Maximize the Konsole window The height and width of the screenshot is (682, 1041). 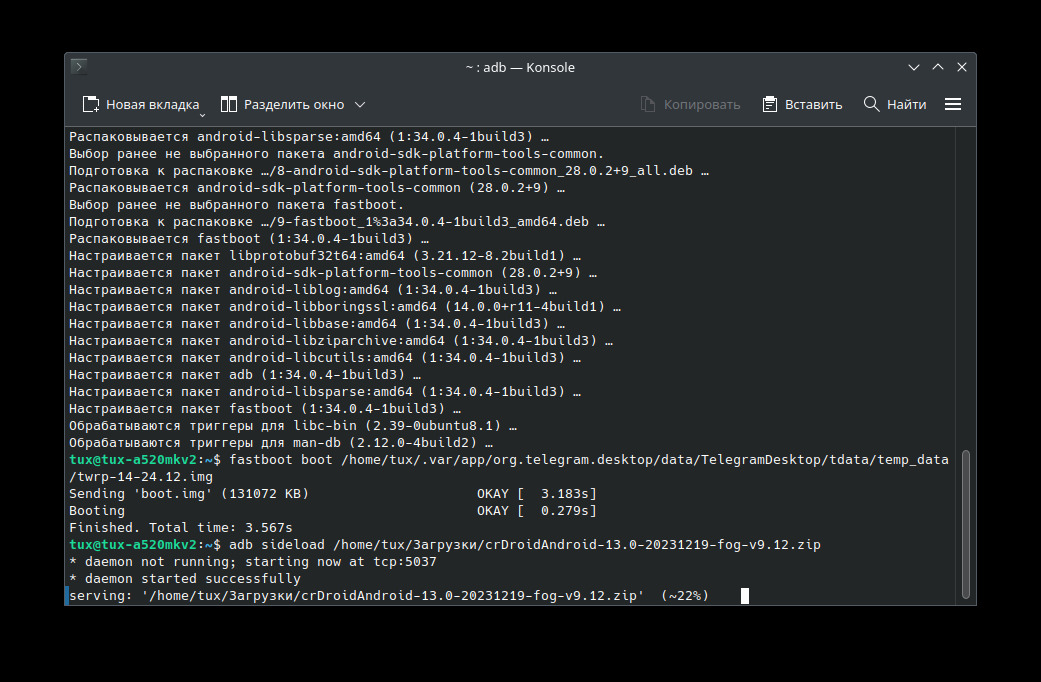point(938,67)
